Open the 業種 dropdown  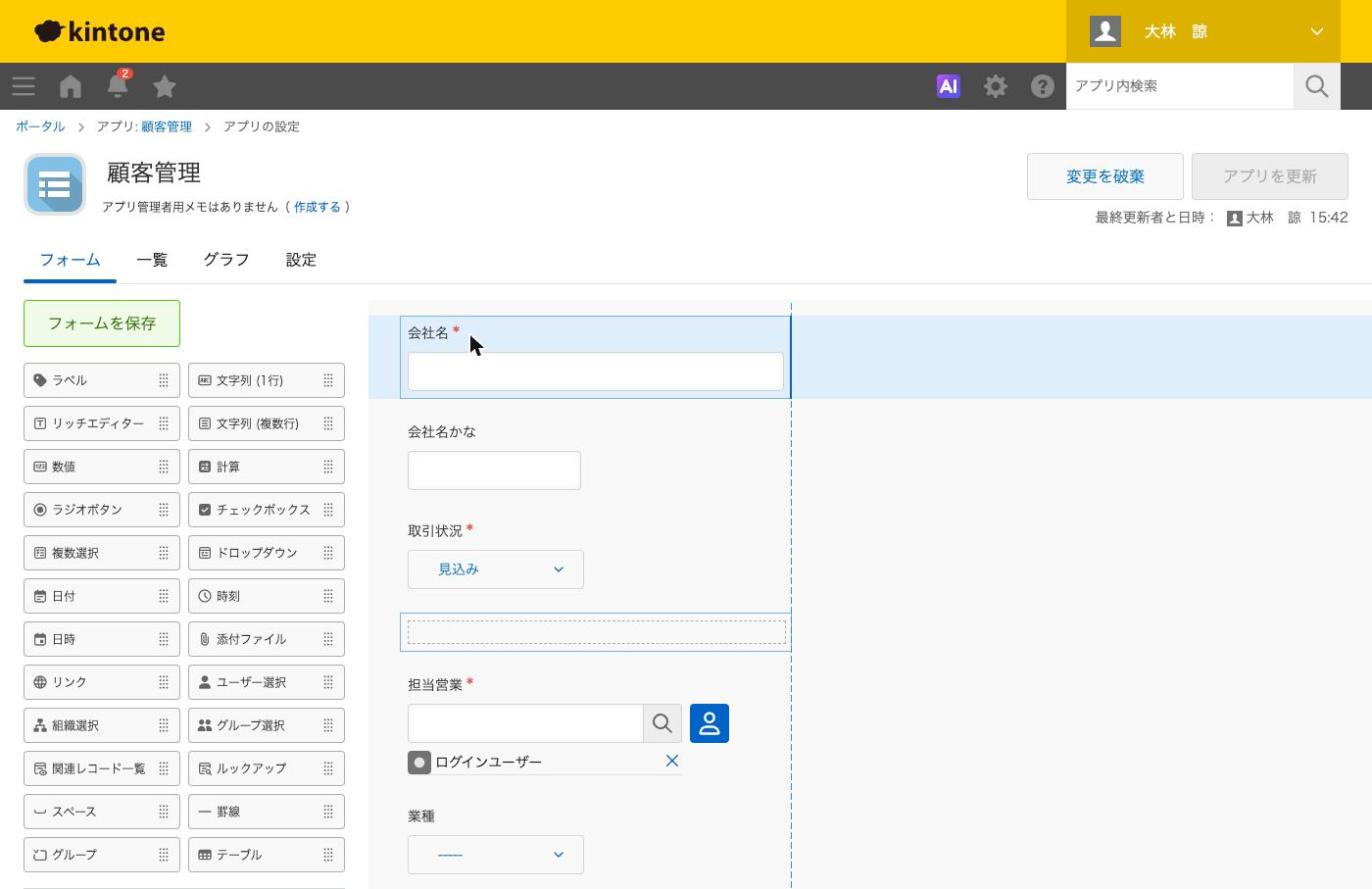[x=495, y=855]
